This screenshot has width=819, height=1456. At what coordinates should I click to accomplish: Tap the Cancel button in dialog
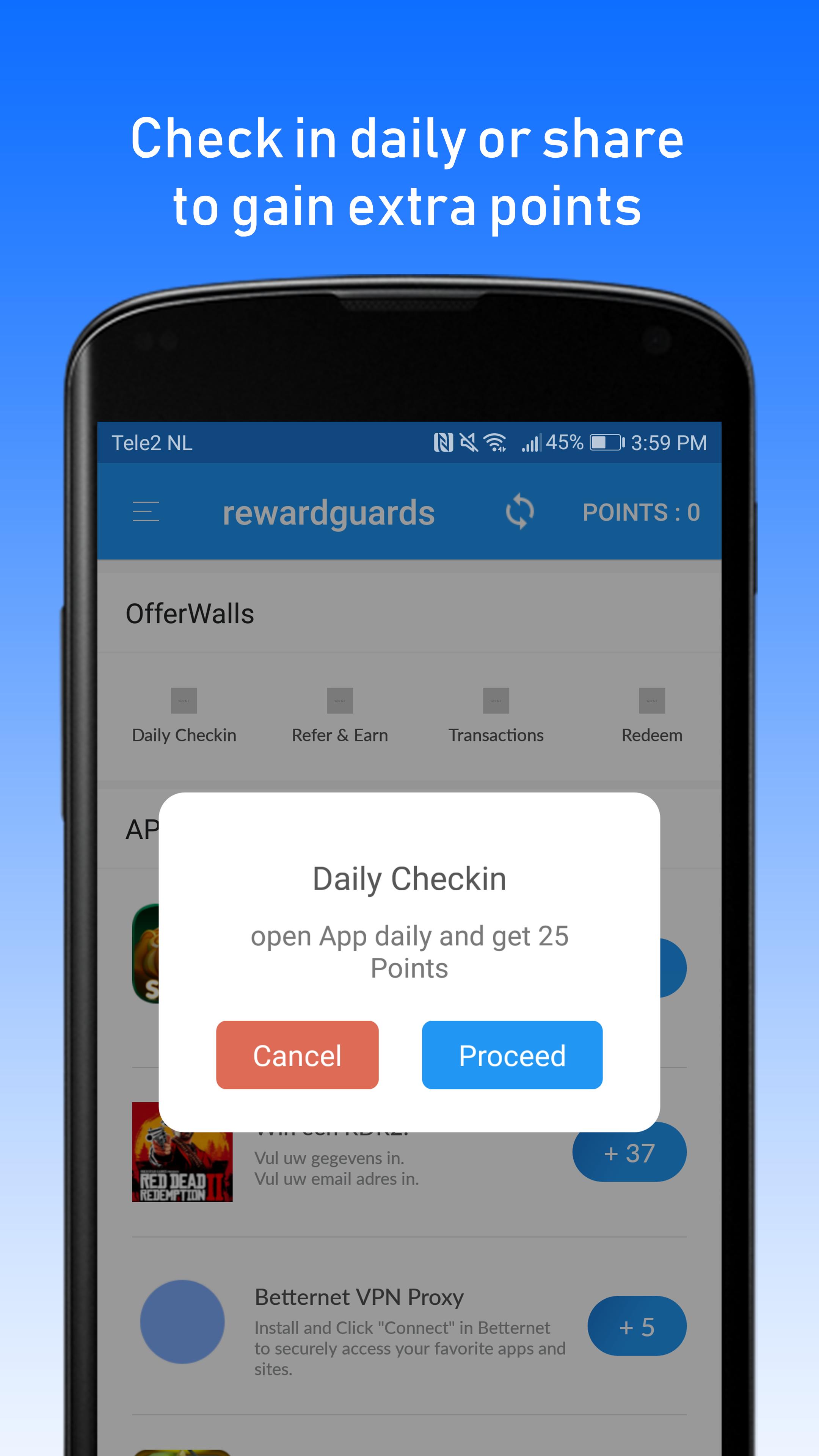click(x=296, y=1055)
